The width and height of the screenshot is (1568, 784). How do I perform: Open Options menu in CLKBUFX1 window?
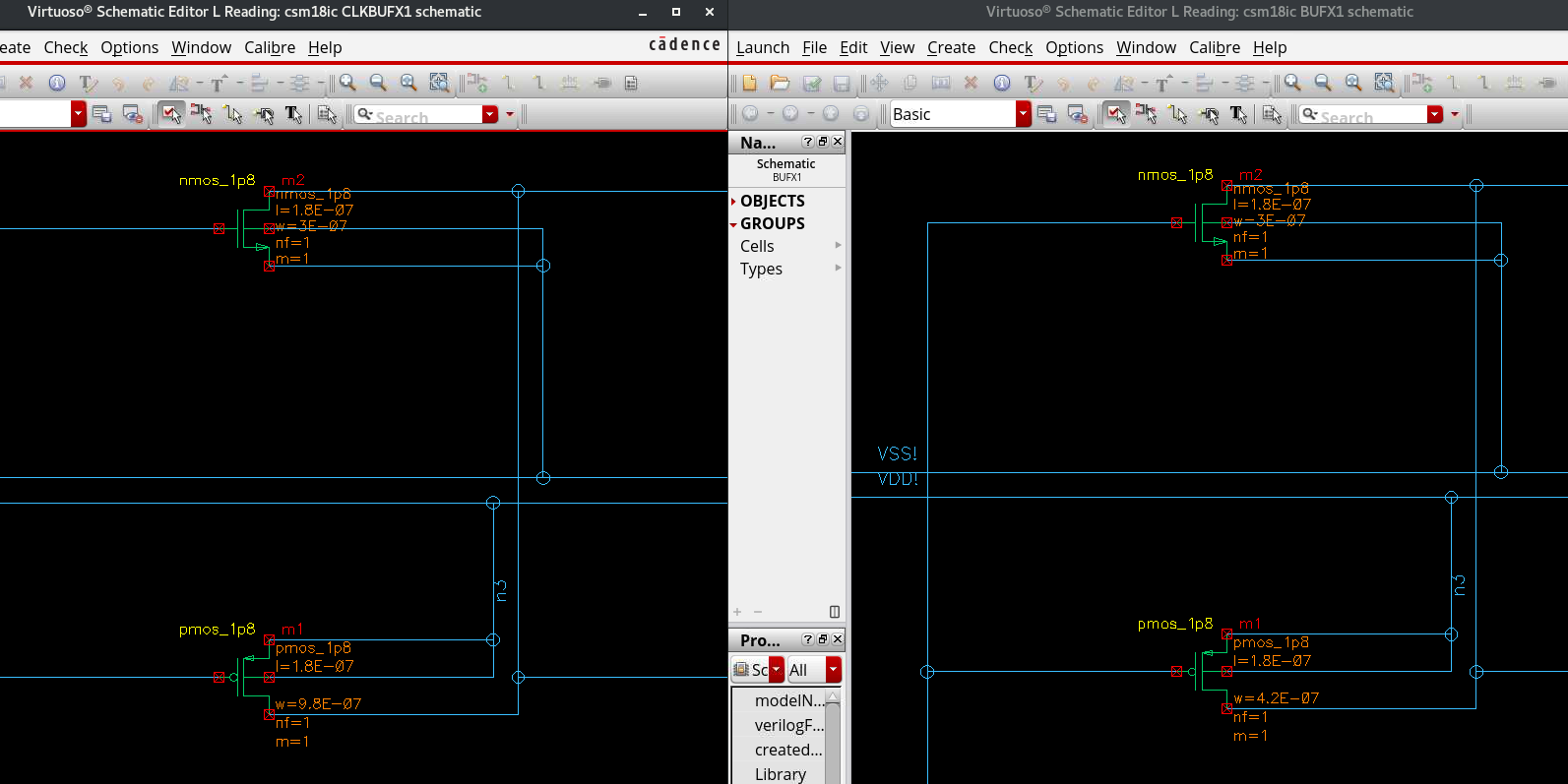[x=129, y=47]
